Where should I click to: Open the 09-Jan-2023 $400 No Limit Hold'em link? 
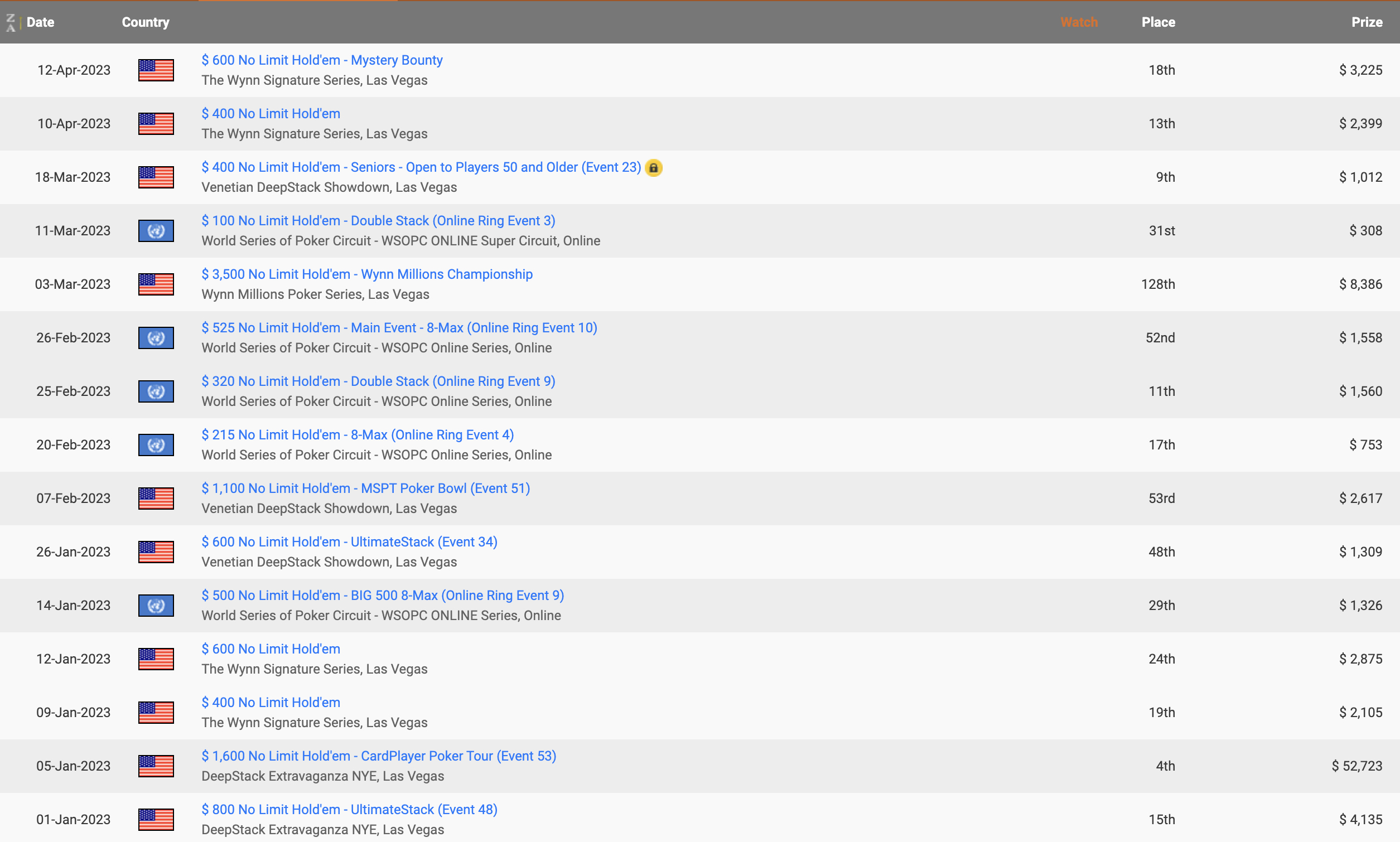click(271, 703)
